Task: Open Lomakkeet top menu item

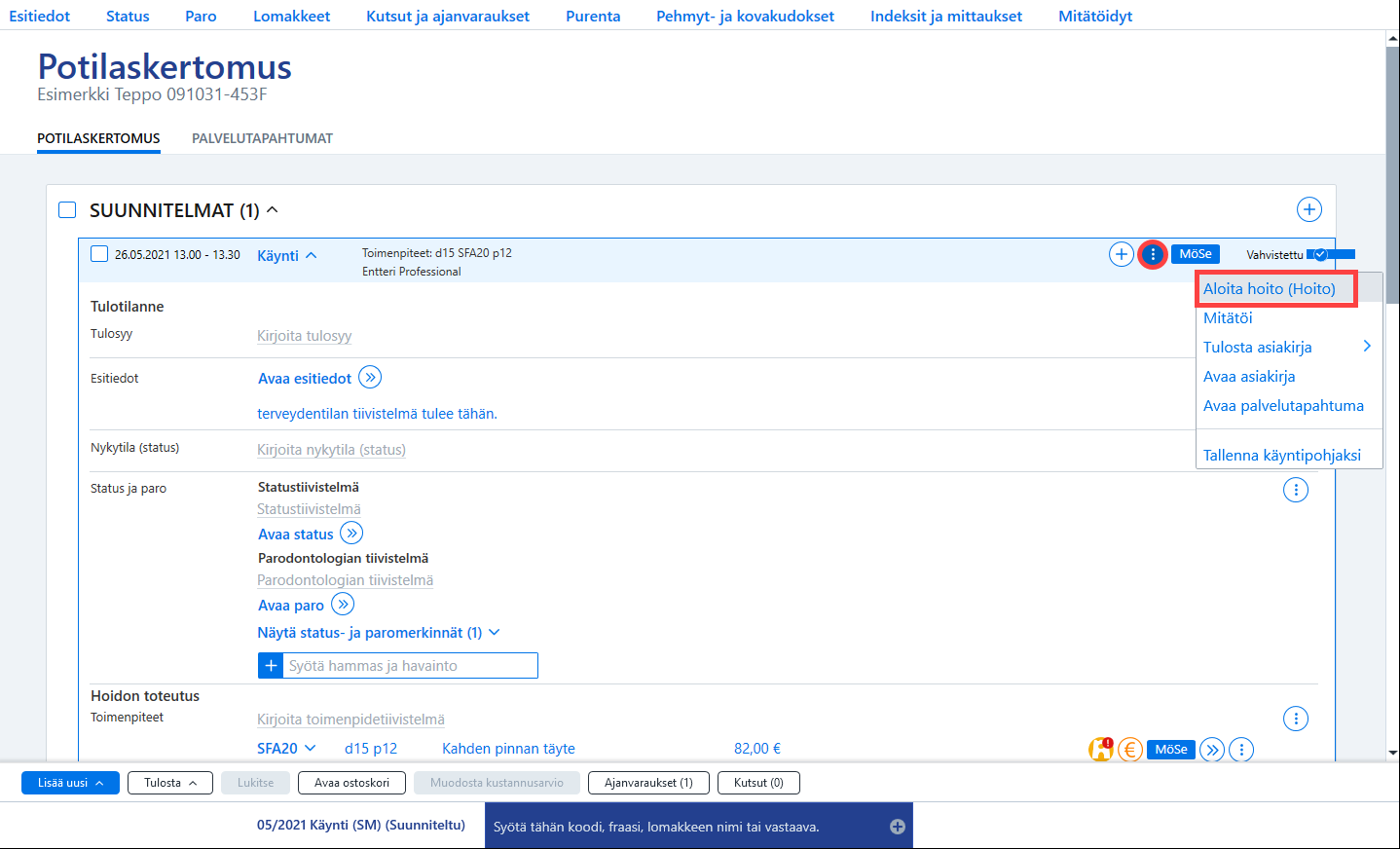Action: (x=292, y=16)
